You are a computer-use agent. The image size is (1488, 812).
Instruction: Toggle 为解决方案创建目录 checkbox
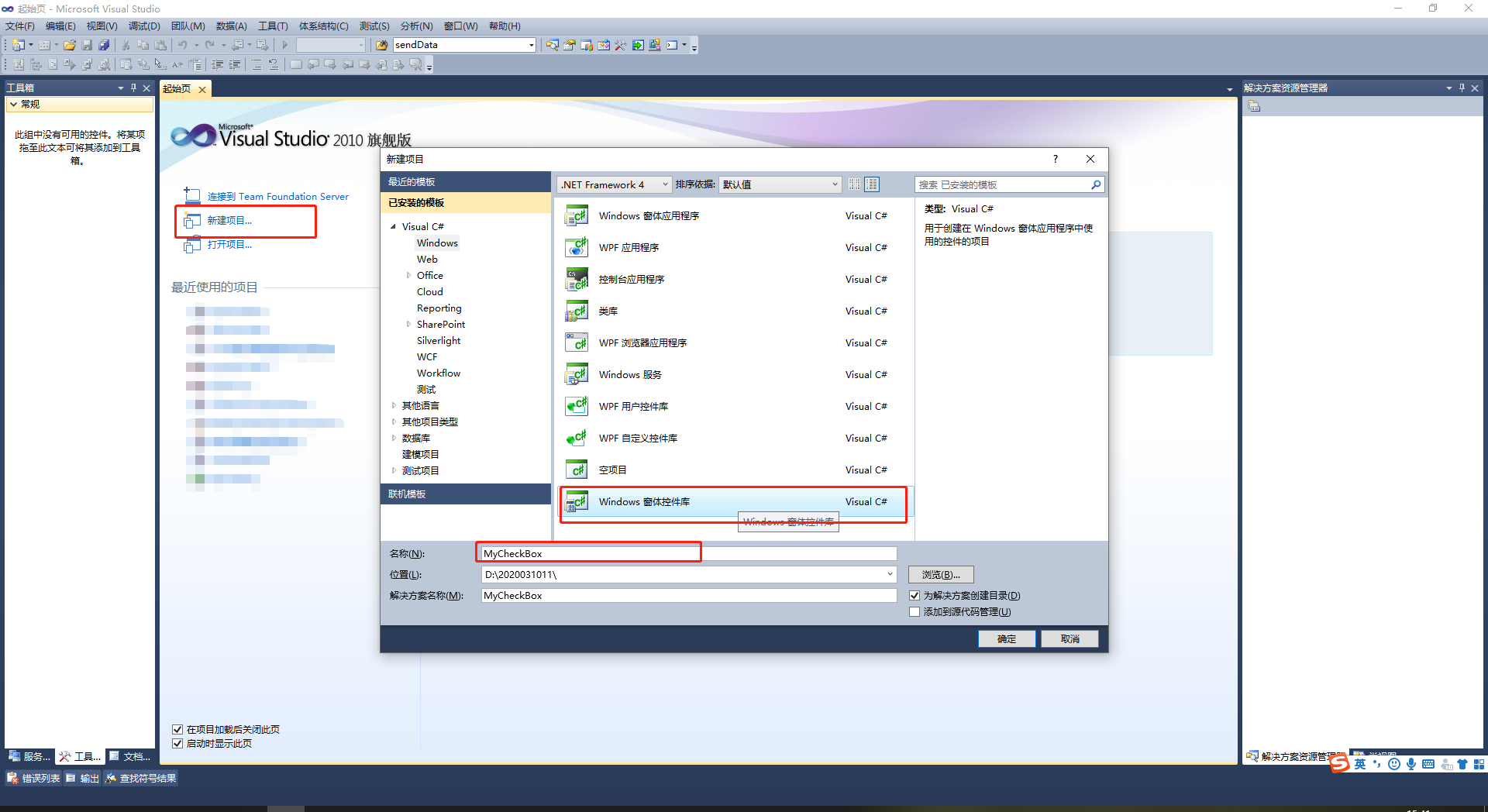tap(914, 595)
